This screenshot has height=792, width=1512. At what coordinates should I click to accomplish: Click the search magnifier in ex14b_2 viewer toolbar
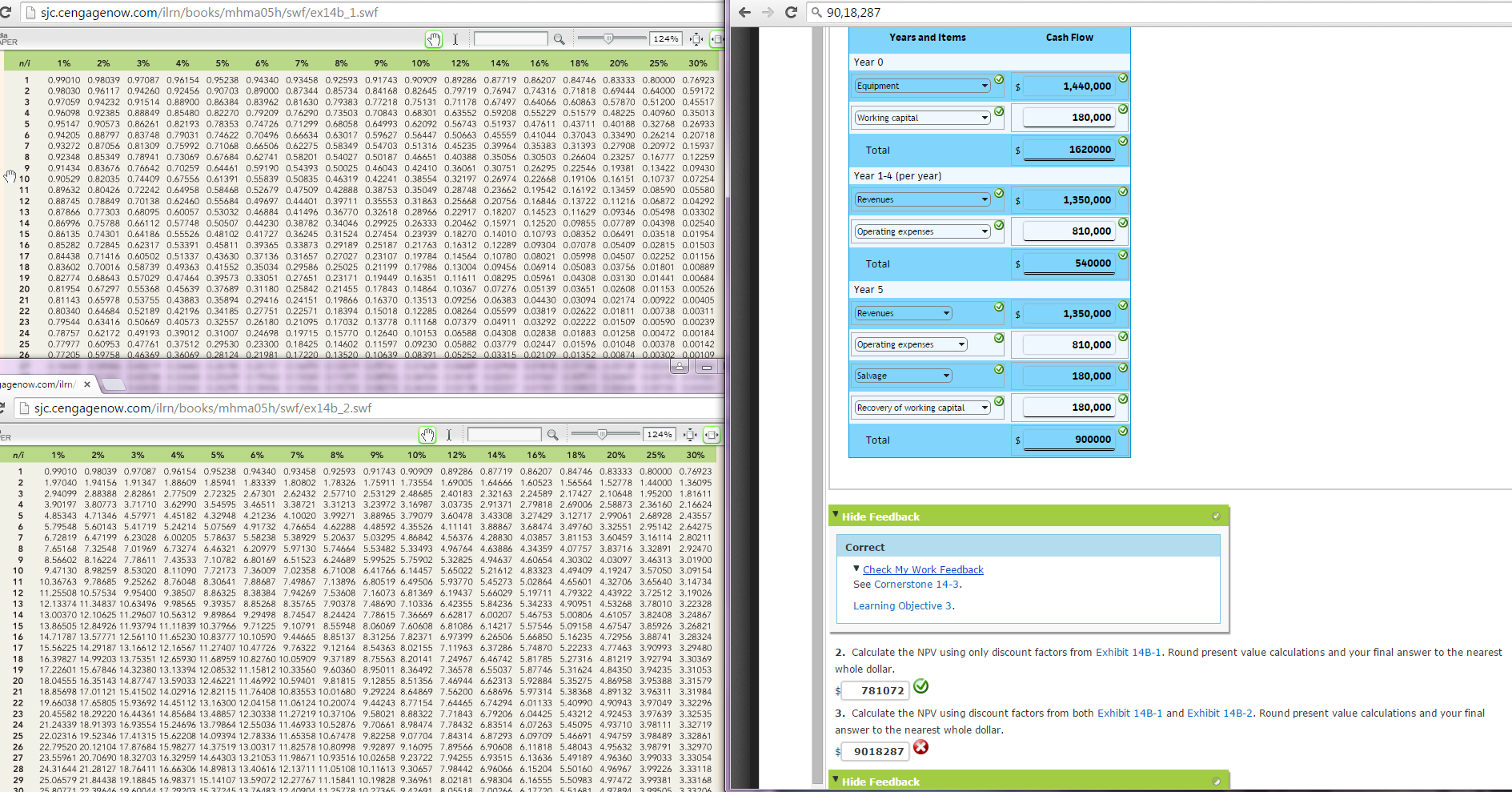coord(552,435)
